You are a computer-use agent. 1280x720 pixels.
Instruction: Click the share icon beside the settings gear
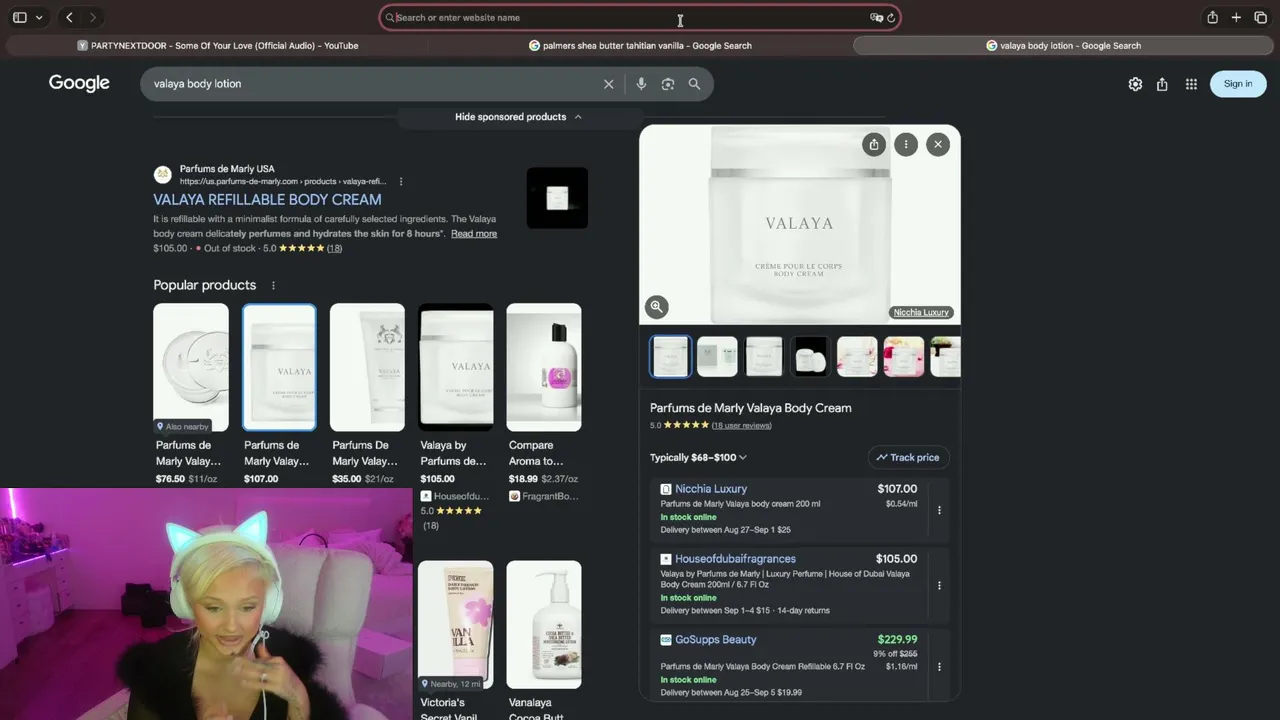click(1162, 84)
